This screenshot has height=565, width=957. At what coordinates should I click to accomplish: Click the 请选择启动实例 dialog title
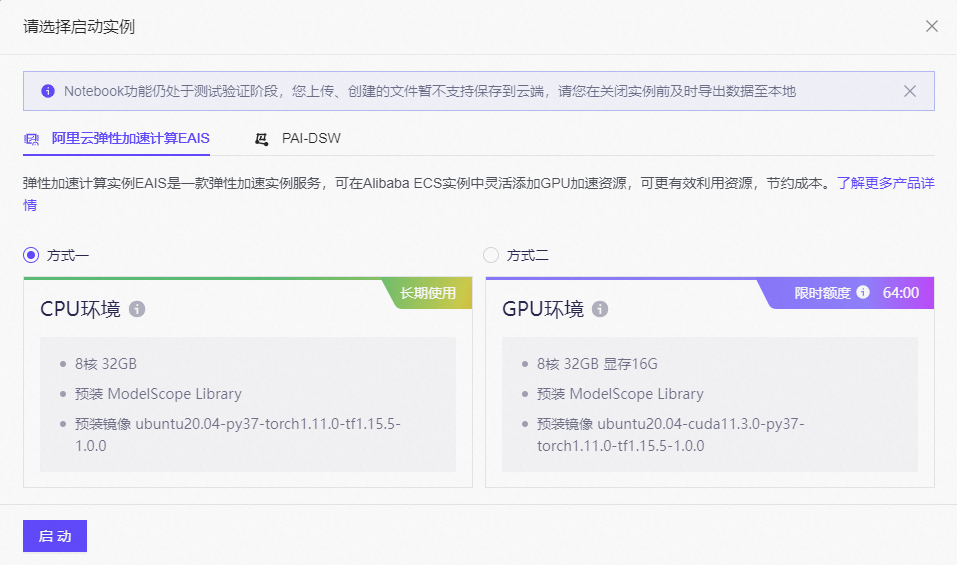click(x=79, y=27)
